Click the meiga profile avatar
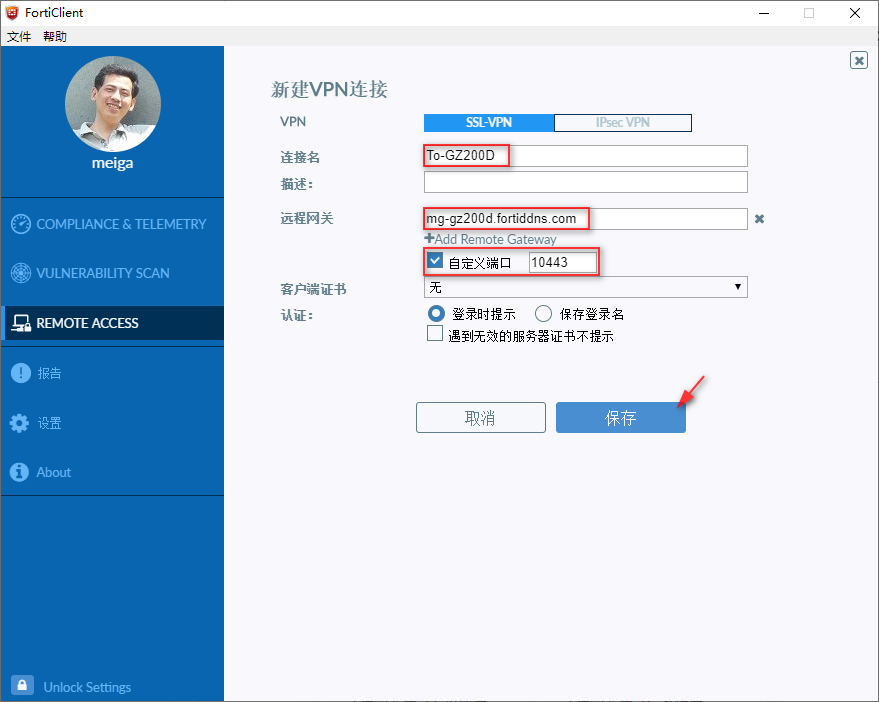The image size is (879, 702). point(113,104)
